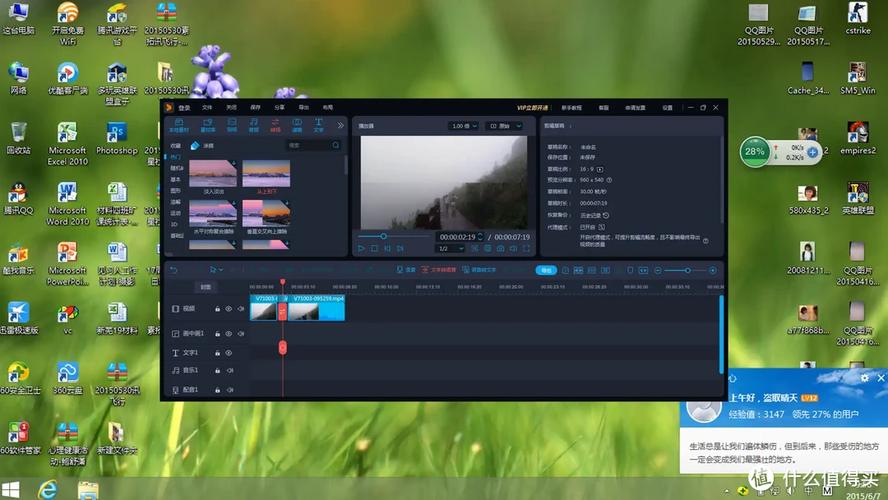Image resolution: width=888 pixels, height=500 pixels.
Task: Select the V71003-095258.mp4 clip on the timeline
Action: tap(317, 308)
